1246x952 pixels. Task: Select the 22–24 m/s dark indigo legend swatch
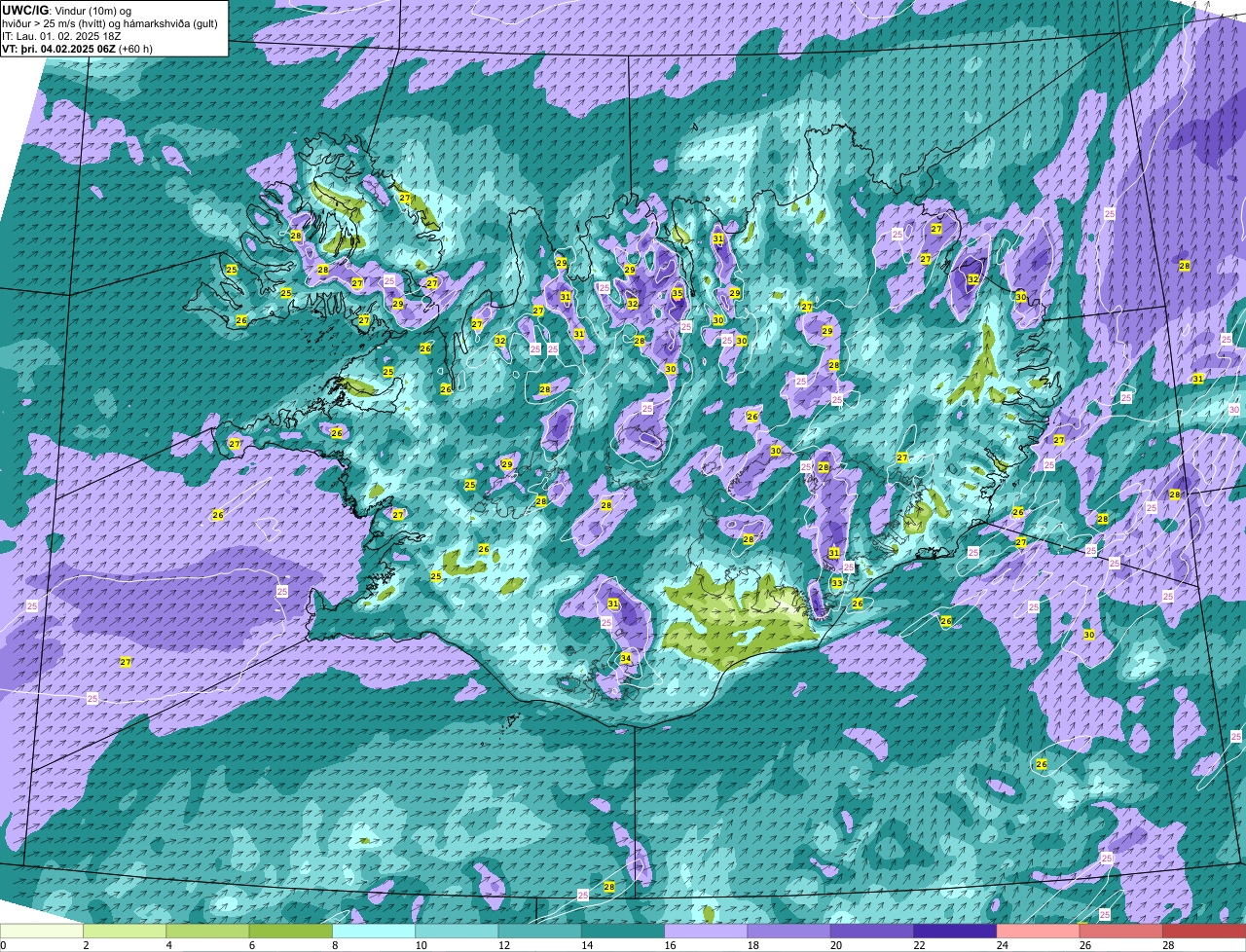click(955, 932)
